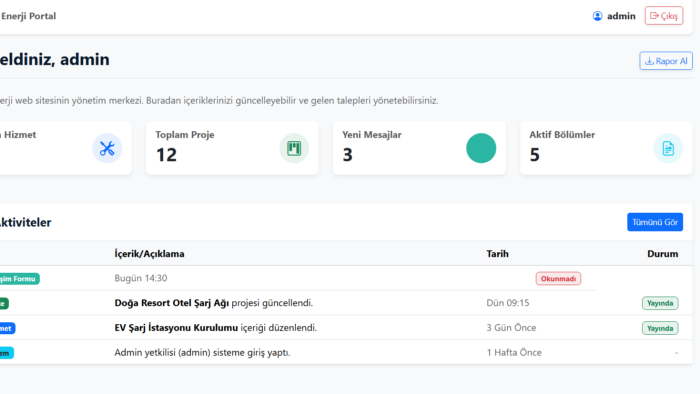Click the Yeni Mesajlar value 3
The width and height of the screenshot is (700, 394).
tap(347, 155)
